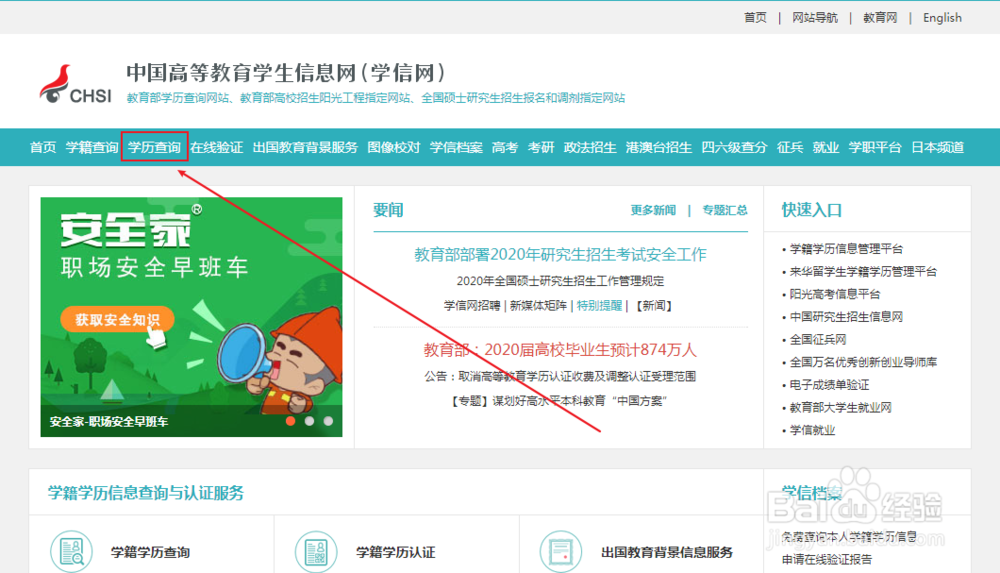
Task: Open the 学籍学历认证 service icon
Action: [x=316, y=551]
